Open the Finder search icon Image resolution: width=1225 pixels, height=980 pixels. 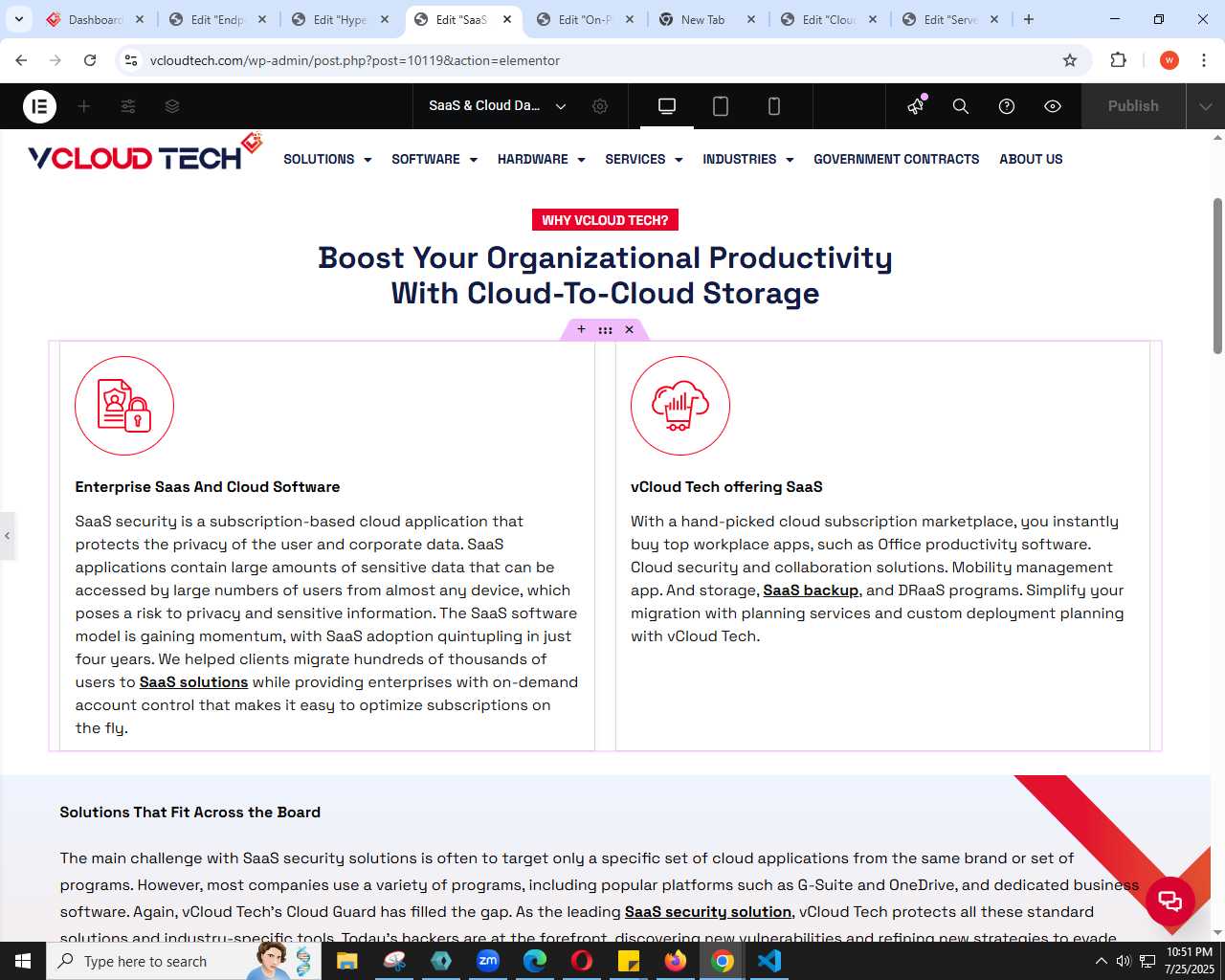point(961,106)
